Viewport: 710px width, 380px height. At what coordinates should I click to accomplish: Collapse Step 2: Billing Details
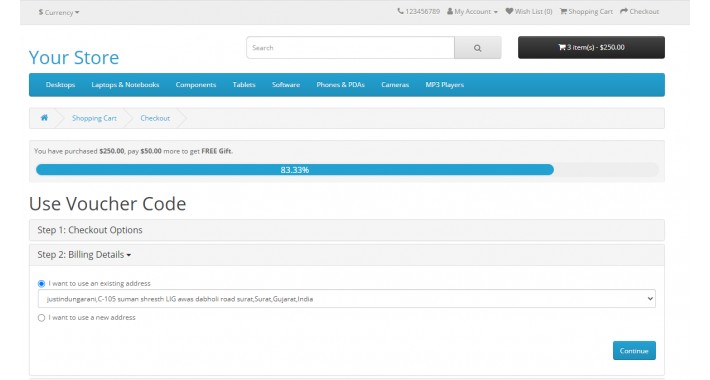[84, 255]
